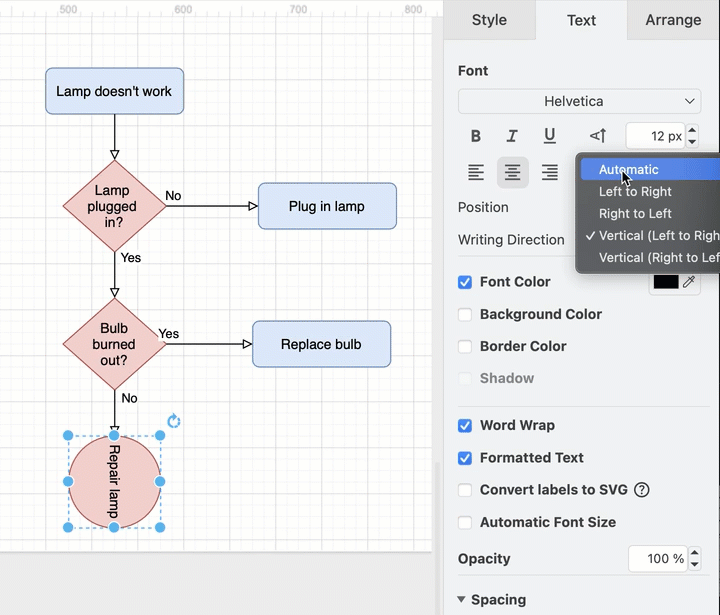Click the No label above Repair lamp
720x615 pixels.
129,398
